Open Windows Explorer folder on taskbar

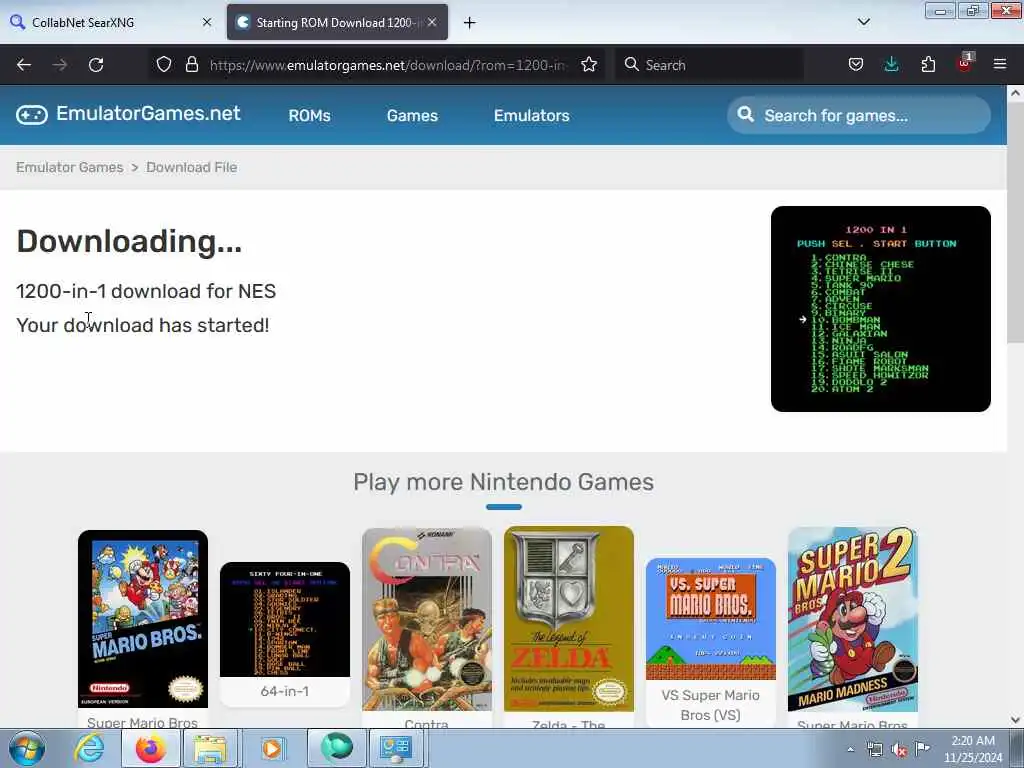(210, 748)
